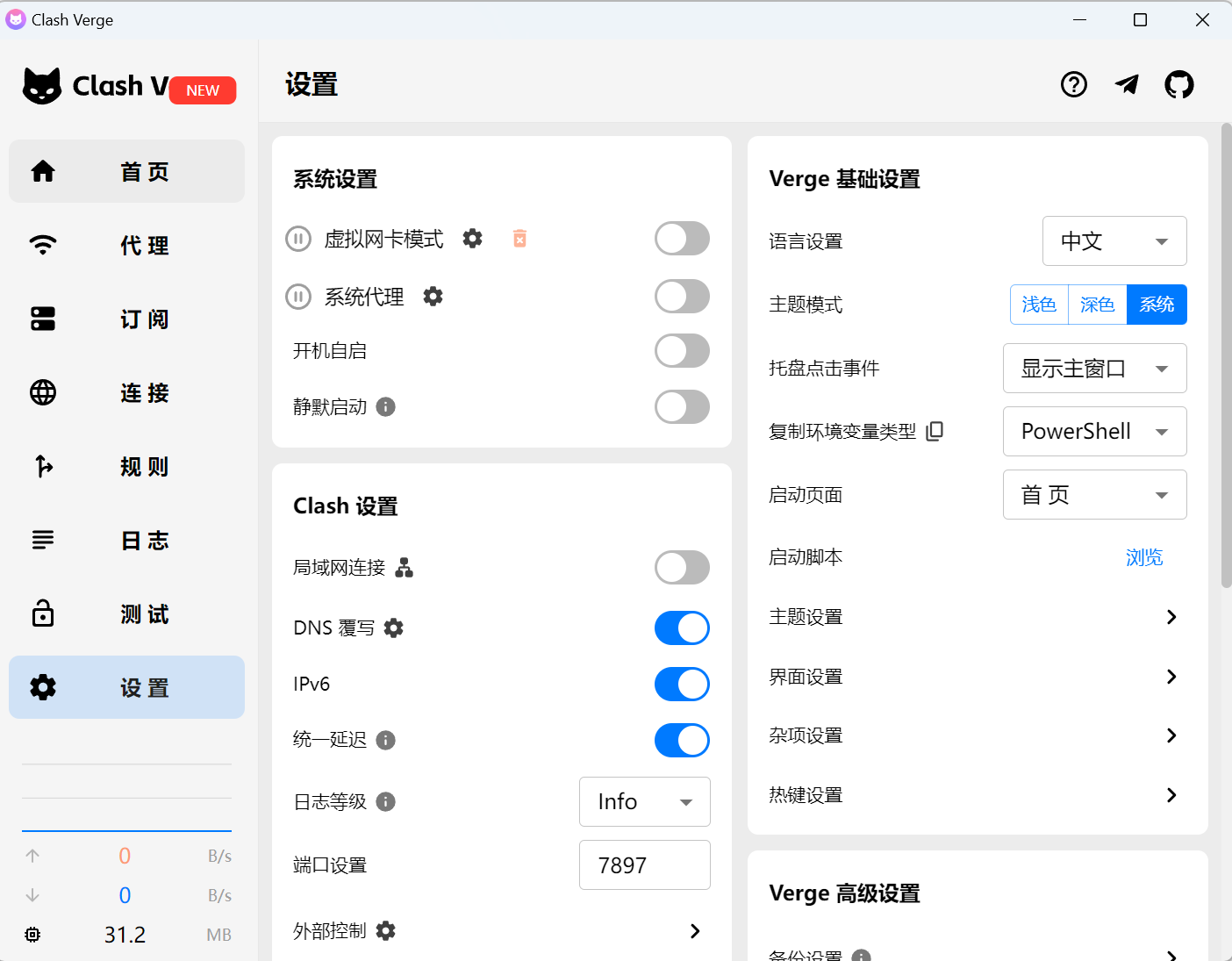The height and width of the screenshot is (961, 1232).
Task: Click the 端口设置 port input field
Action: [x=645, y=864]
